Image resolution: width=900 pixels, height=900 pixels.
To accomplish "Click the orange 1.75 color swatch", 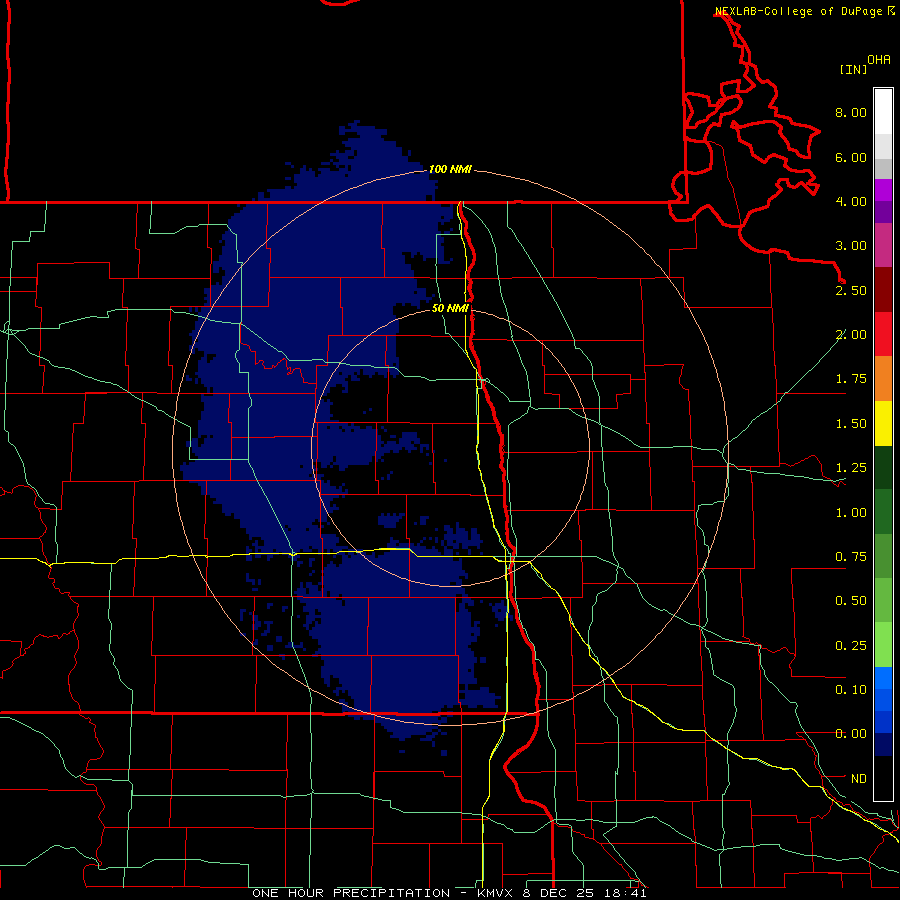I will [883, 379].
